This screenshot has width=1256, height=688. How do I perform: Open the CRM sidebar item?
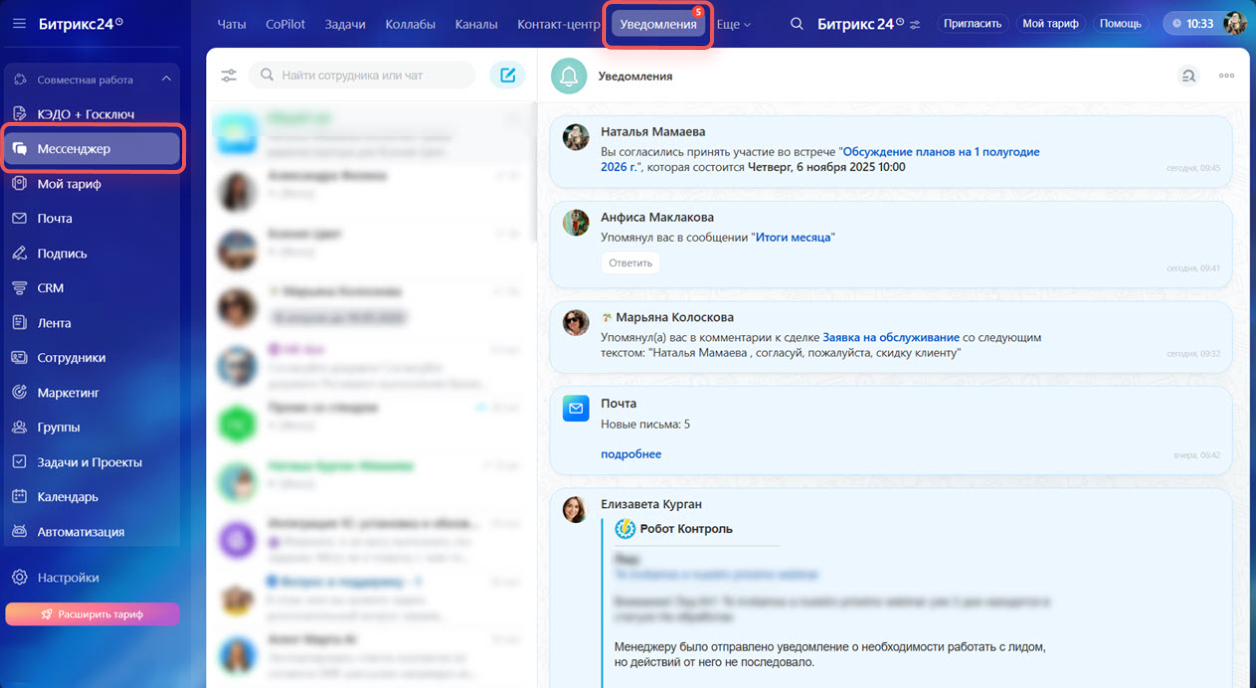(x=50, y=288)
